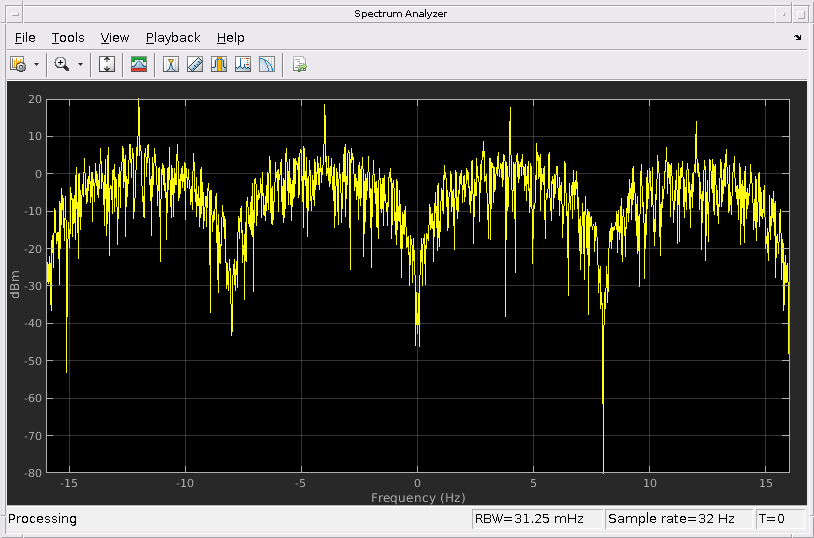This screenshot has height=538, width=814.
Task: Click the Generate Script icon
Action: [x=300, y=64]
